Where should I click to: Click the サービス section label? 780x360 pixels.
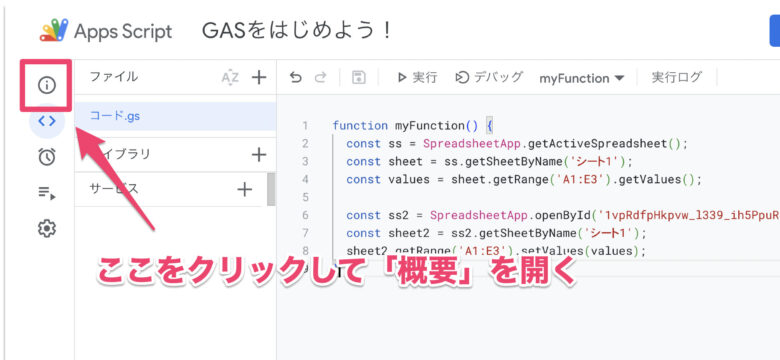click(x=114, y=189)
